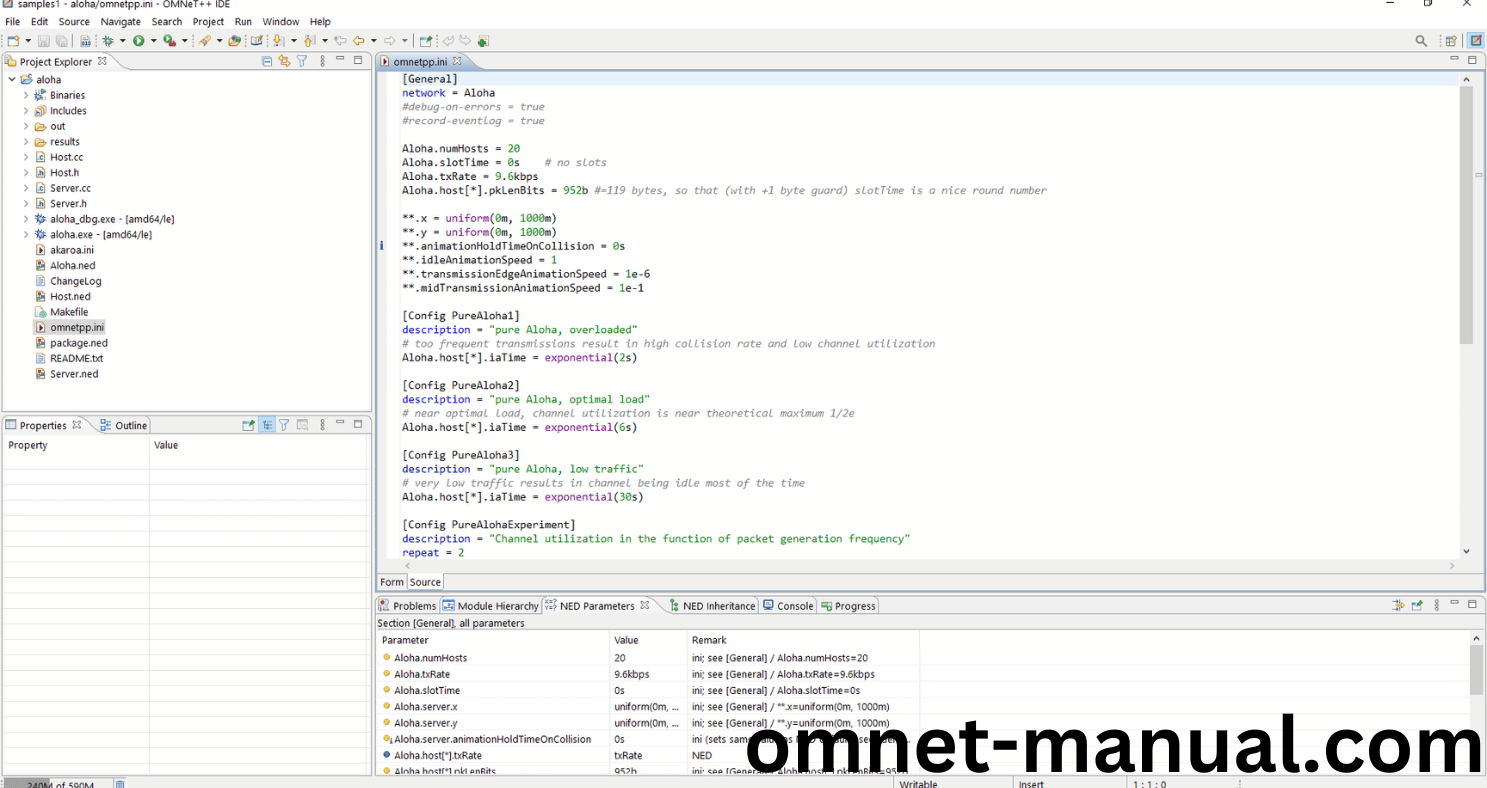Click the info marker beside animationHoldTimeOnCollision
The width and height of the screenshot is (1487, 788).
[382, 246]
